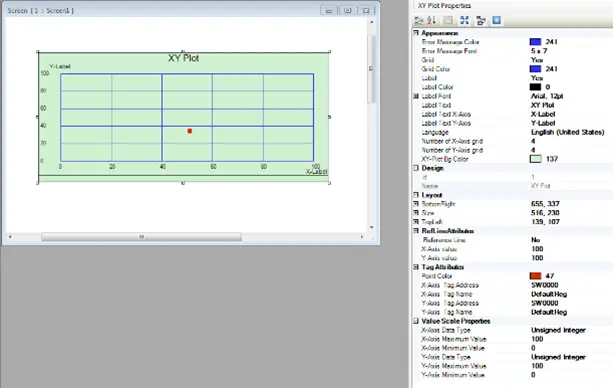This screenshot has height=388, width=613.
Task: Click the Y-Label text on the chart
Action: (x=60, y=66)
